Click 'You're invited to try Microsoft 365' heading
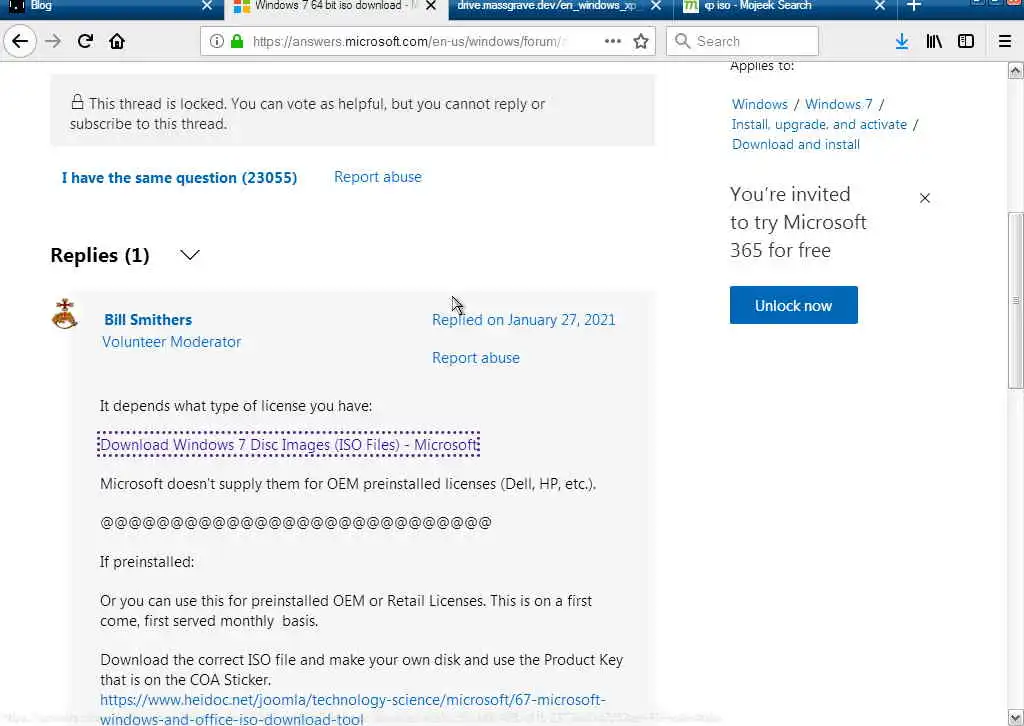 [x=798, y=222]
